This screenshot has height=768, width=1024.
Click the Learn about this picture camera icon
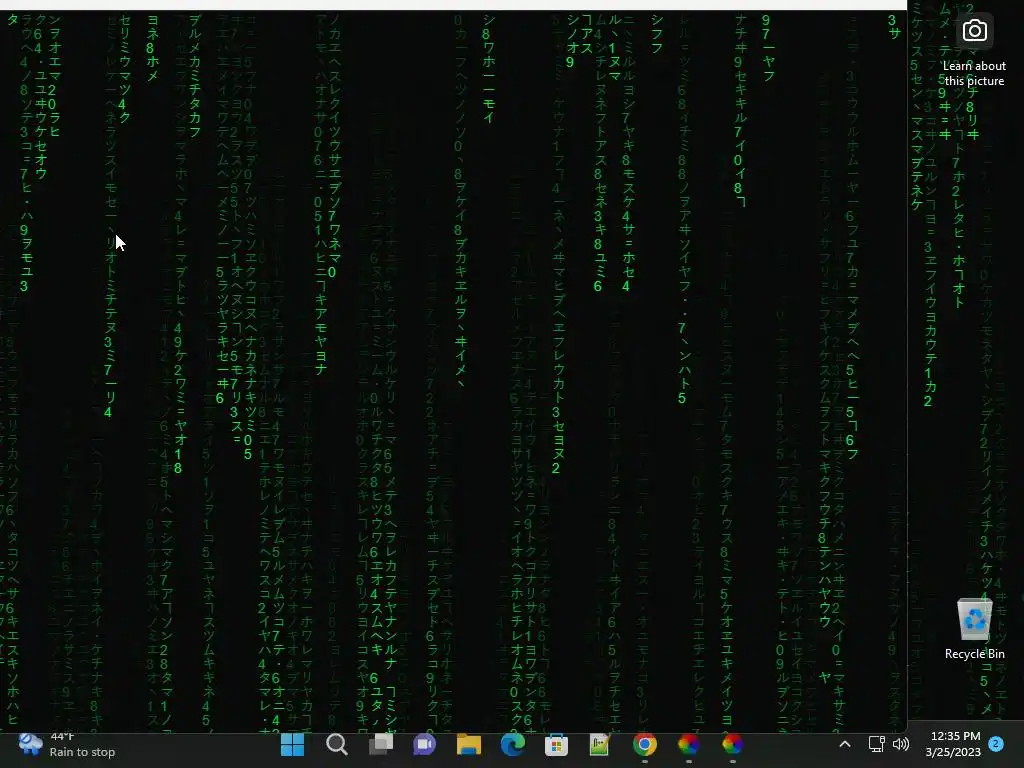click(x=974, y=31)
